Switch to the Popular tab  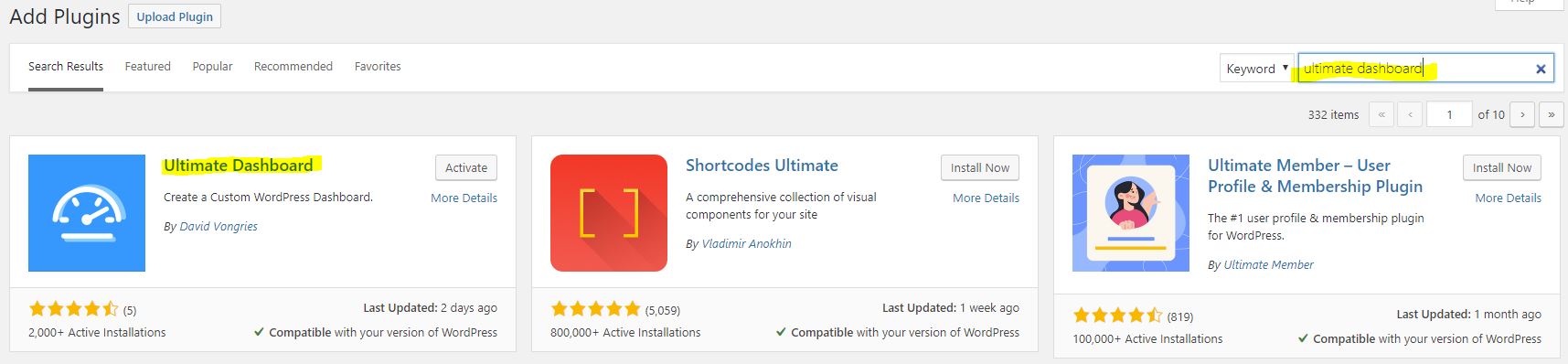[212, 66]
